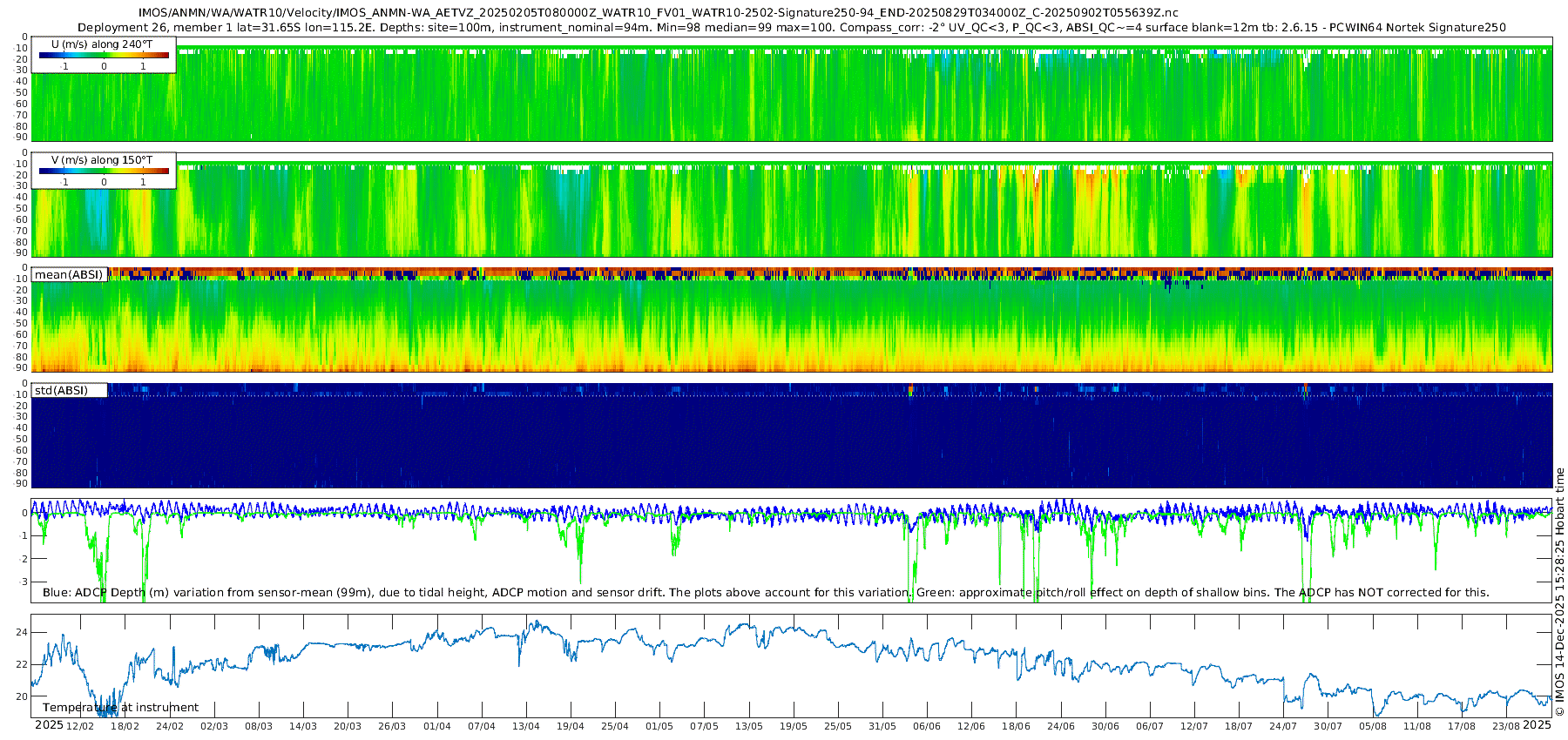The height and width of the screenshot is (740, 1568).
Task: Click the 2025 year label at bottom left
Action: 49,725
